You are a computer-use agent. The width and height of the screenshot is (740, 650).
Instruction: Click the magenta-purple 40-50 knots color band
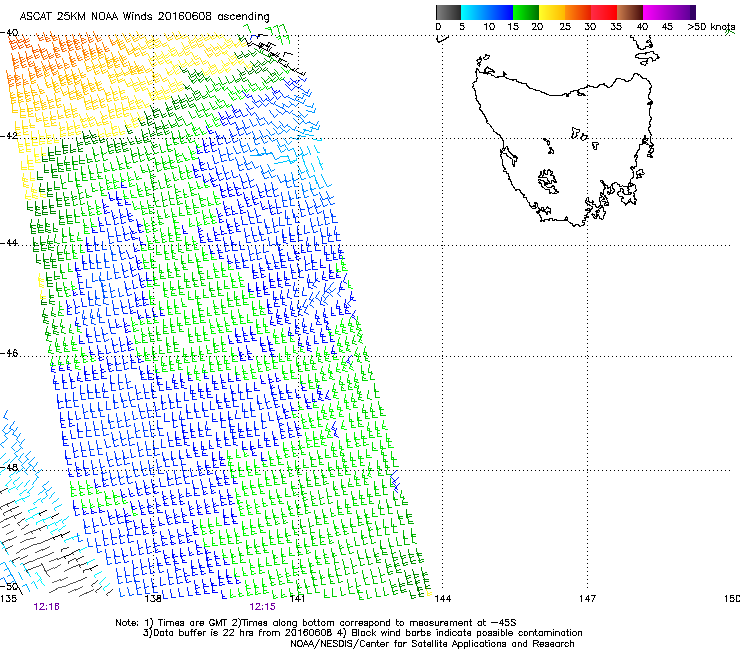point(669,12)
